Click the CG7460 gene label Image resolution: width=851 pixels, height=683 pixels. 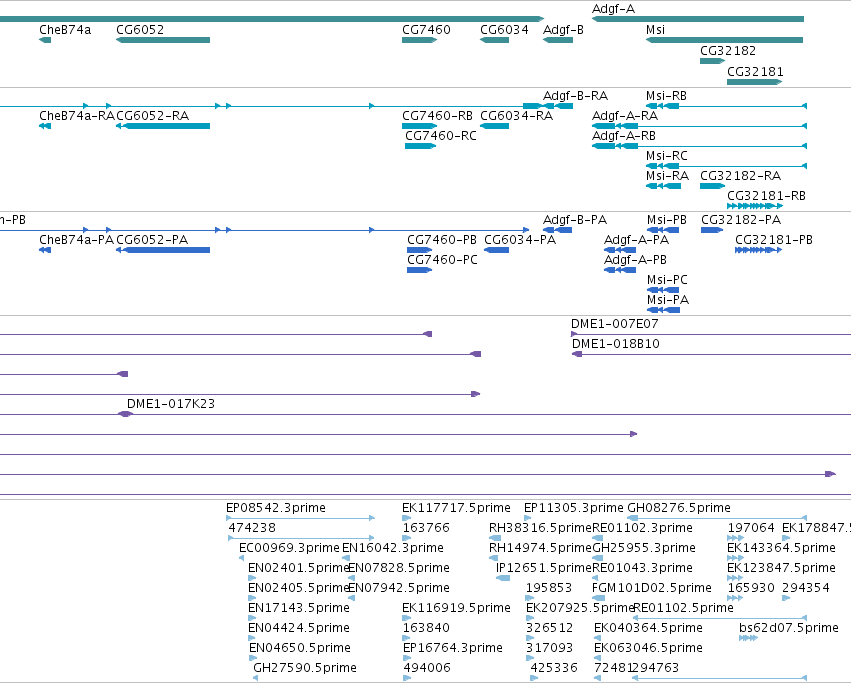tap(426, 30)
